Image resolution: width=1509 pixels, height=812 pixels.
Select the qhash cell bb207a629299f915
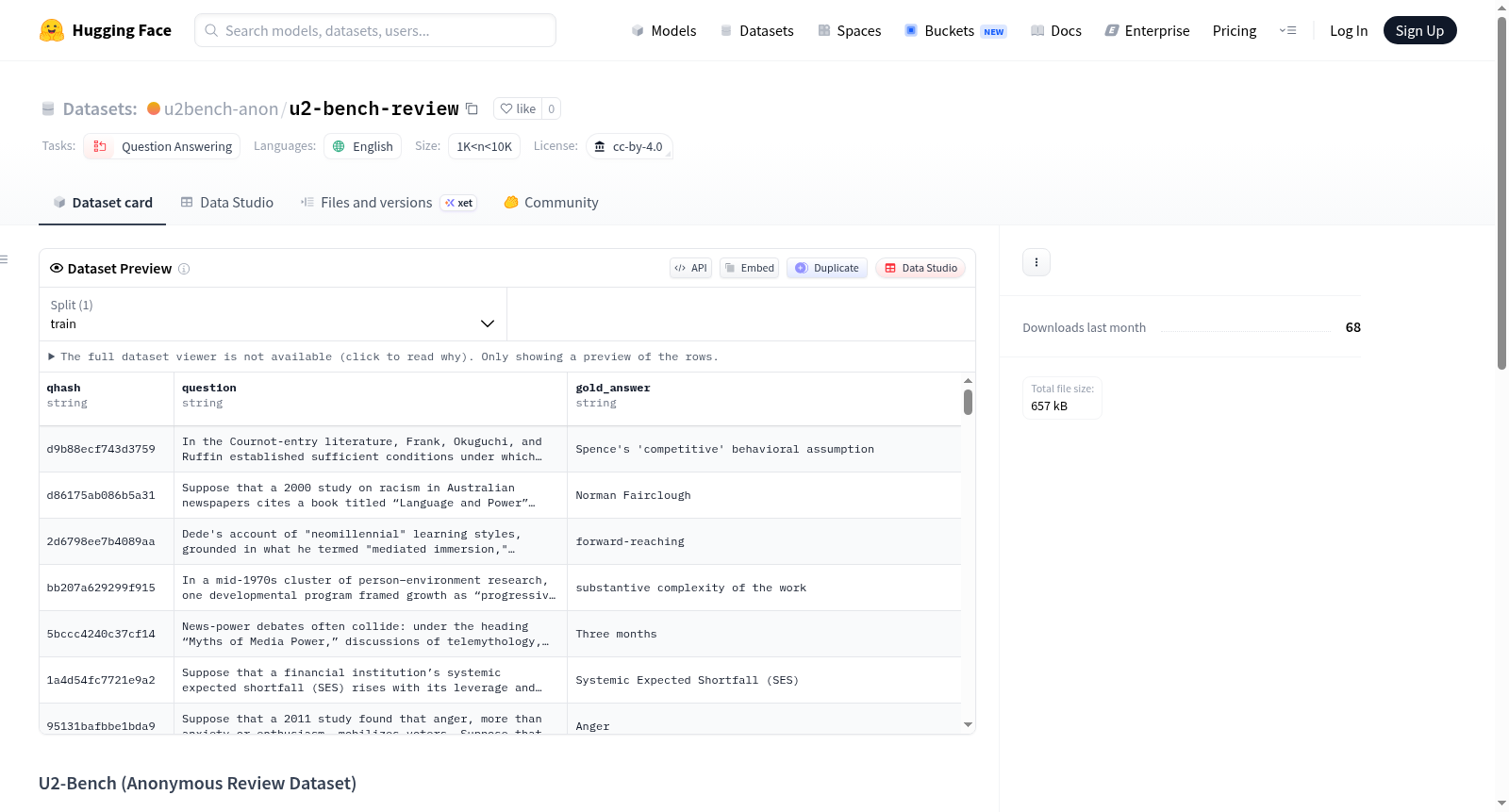[x=107, y=588]
